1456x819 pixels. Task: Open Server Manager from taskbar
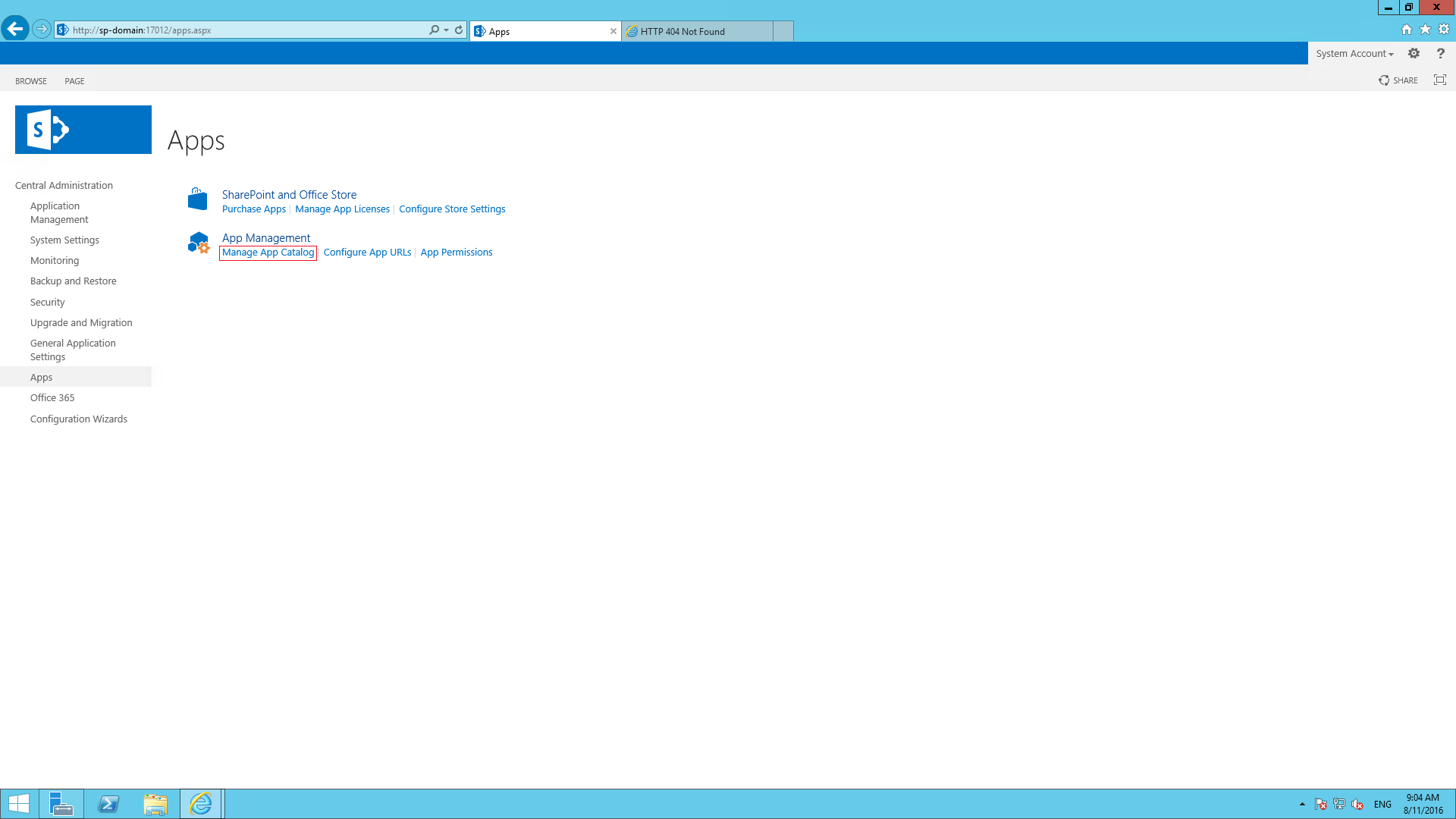coord(61,804)
